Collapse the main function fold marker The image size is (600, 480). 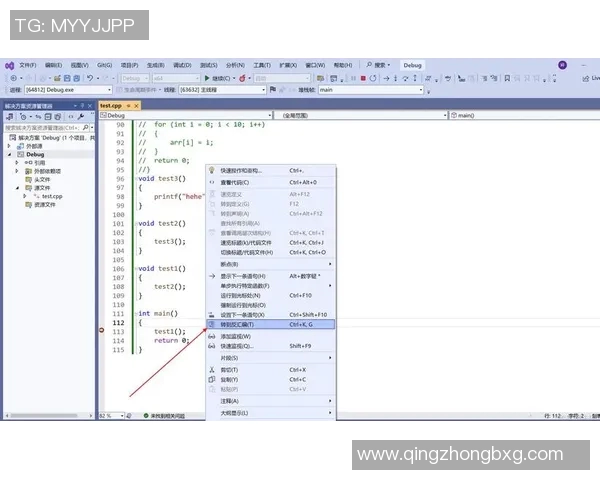(135, 314)
